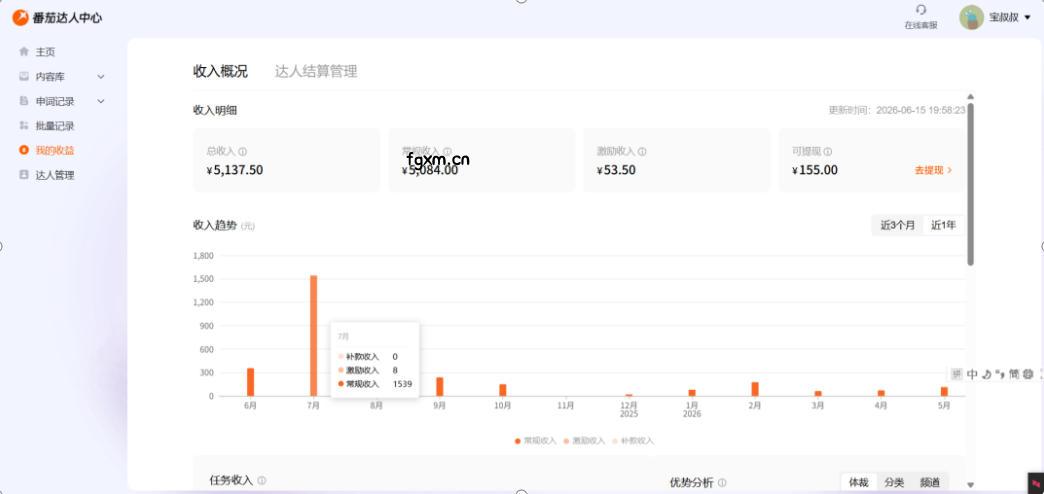Expand the 内容库 chevron
Image resolution: width=1044 pixels, height=494 pixels.
pyautogui.click(x=101, y=77)
